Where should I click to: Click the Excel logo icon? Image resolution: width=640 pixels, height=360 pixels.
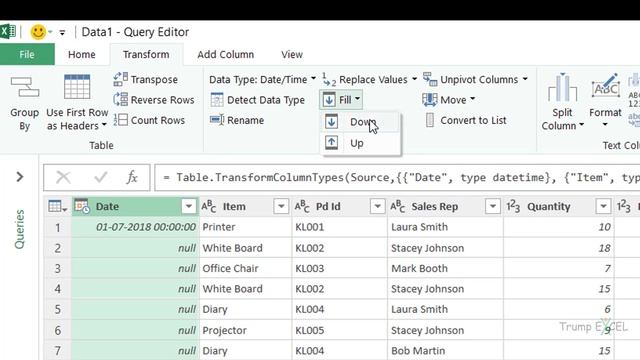8,32
